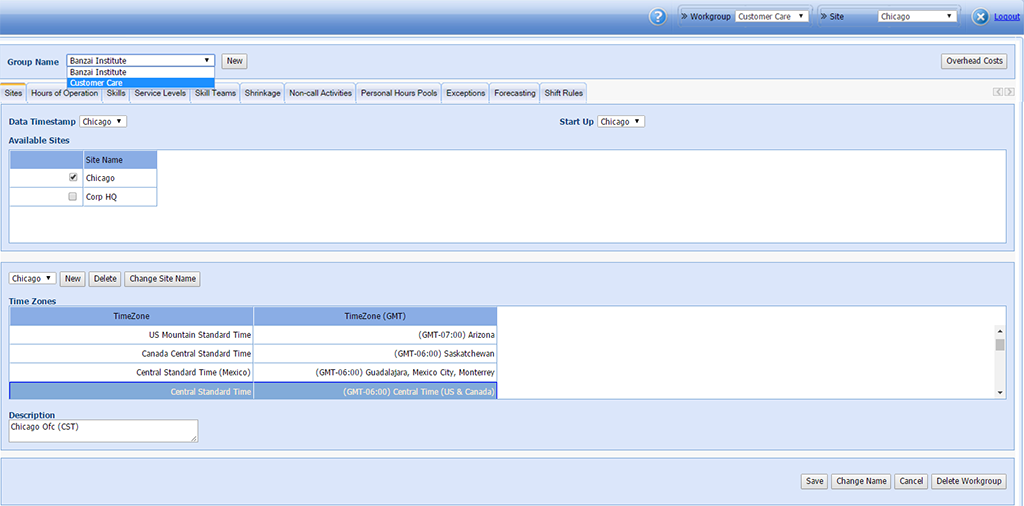
Task: Uncheck the Chicago site checkbox
Action: click(72, 177)
